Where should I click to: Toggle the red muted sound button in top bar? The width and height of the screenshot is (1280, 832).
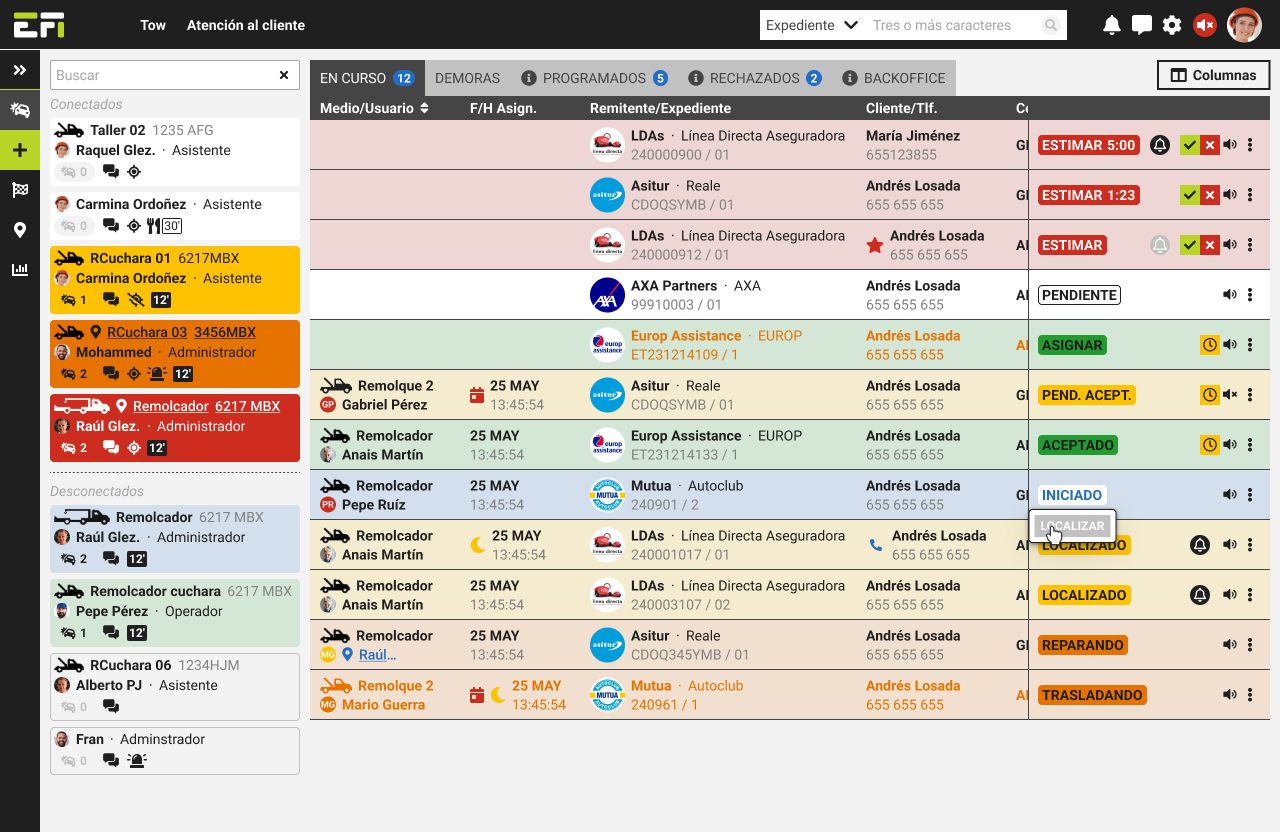coord(1205,25)
